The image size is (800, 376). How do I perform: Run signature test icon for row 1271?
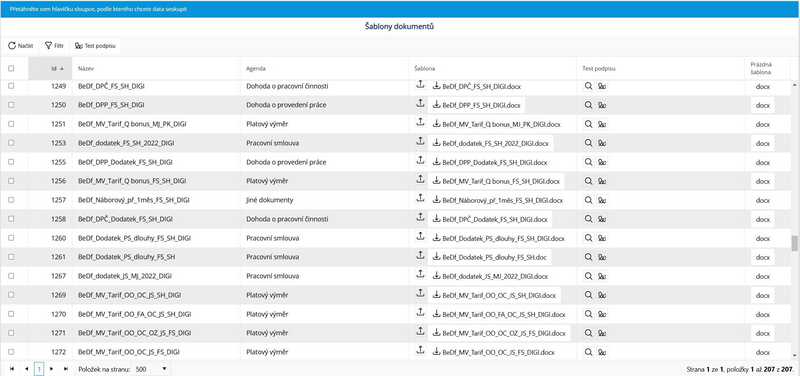(602, 333)
